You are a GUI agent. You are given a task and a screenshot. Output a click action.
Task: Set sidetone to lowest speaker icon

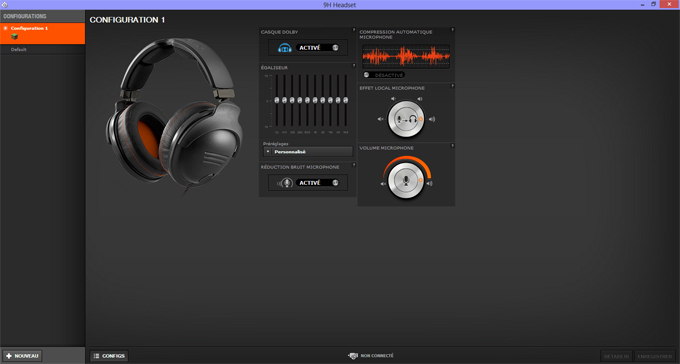click(380, 119)
